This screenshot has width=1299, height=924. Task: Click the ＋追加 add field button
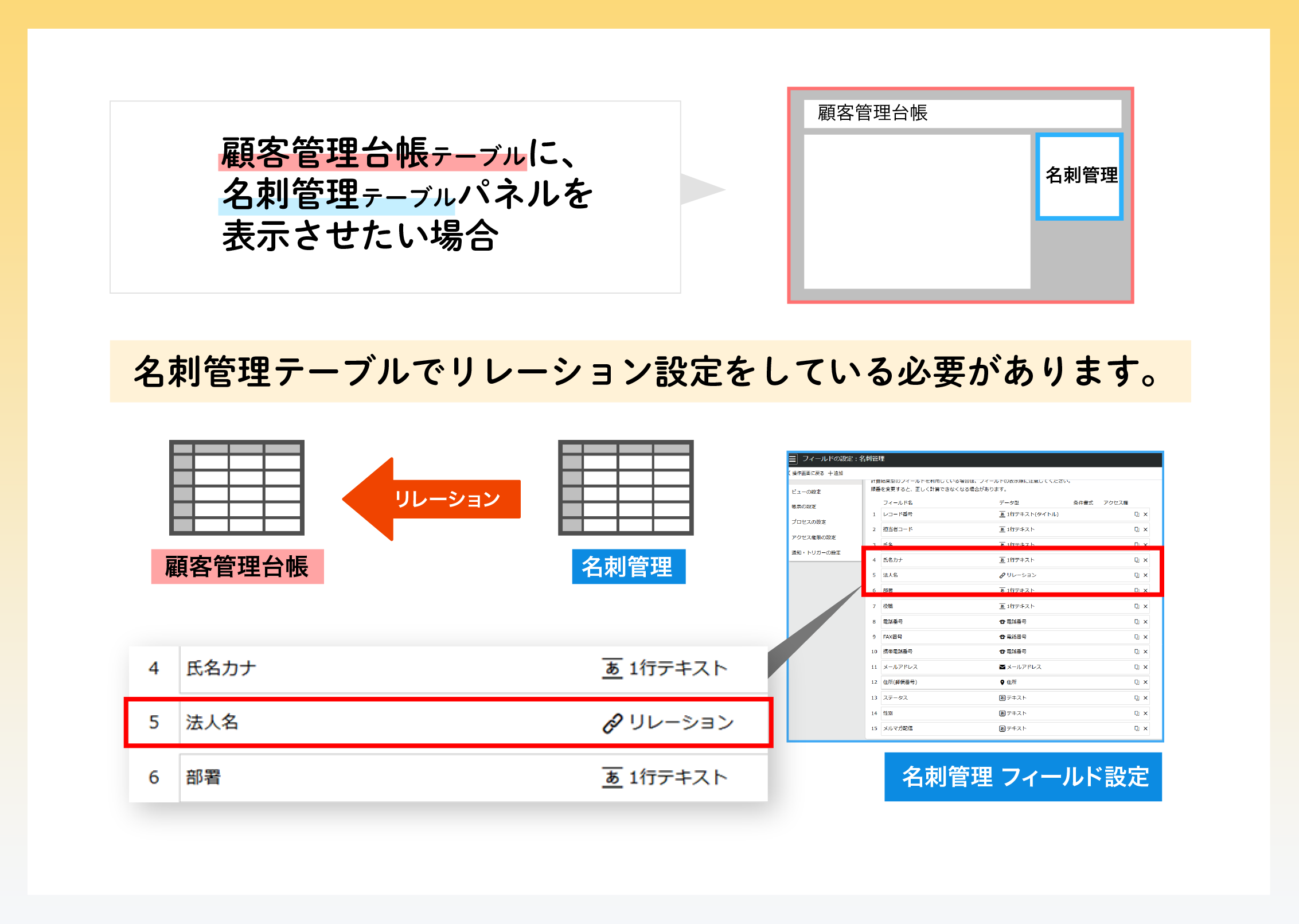pos(836,473)
